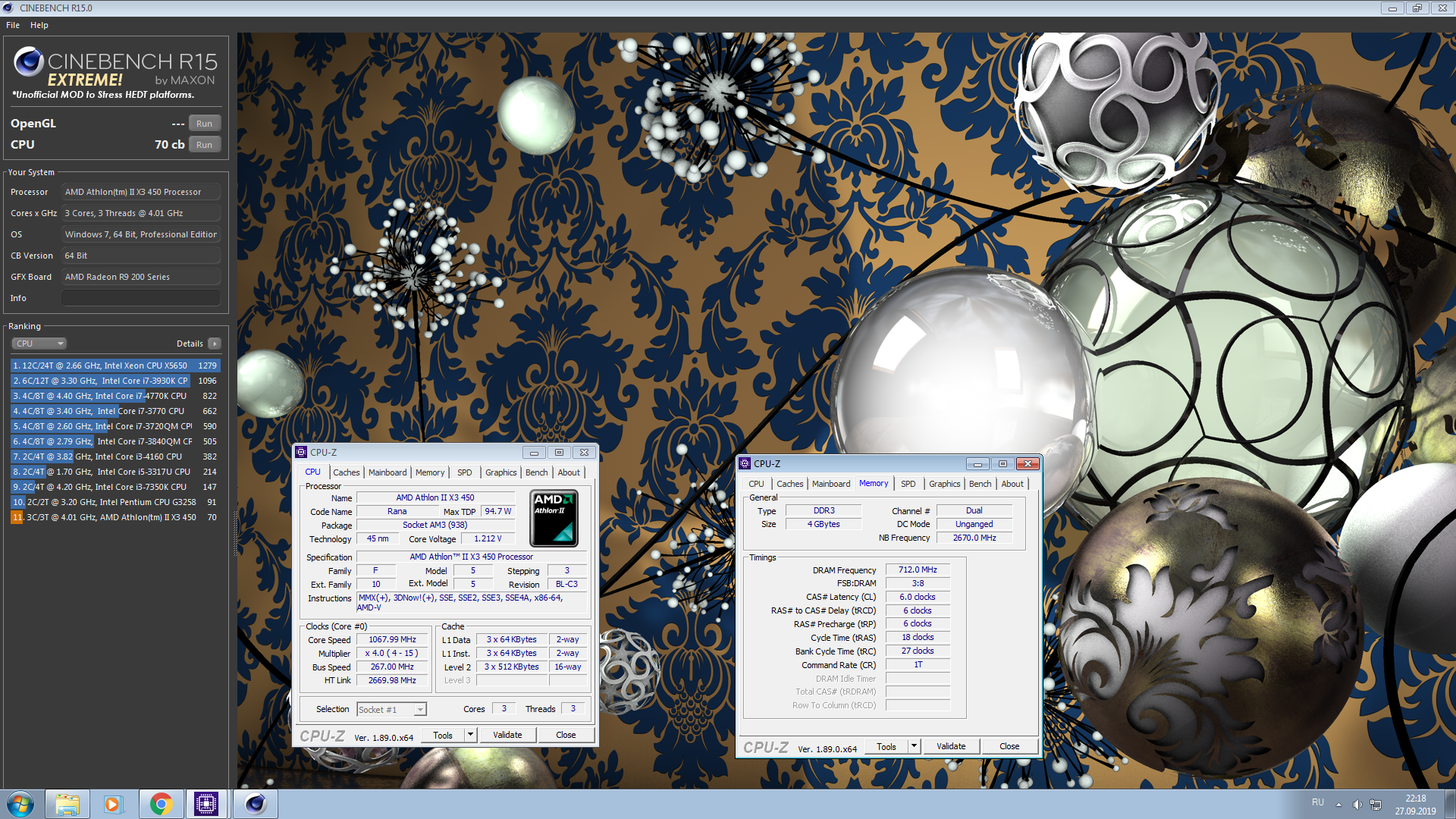Show hidden tray icons arrow
The width and height of the screenshot is (1456, 819).
coord(1338,804)
